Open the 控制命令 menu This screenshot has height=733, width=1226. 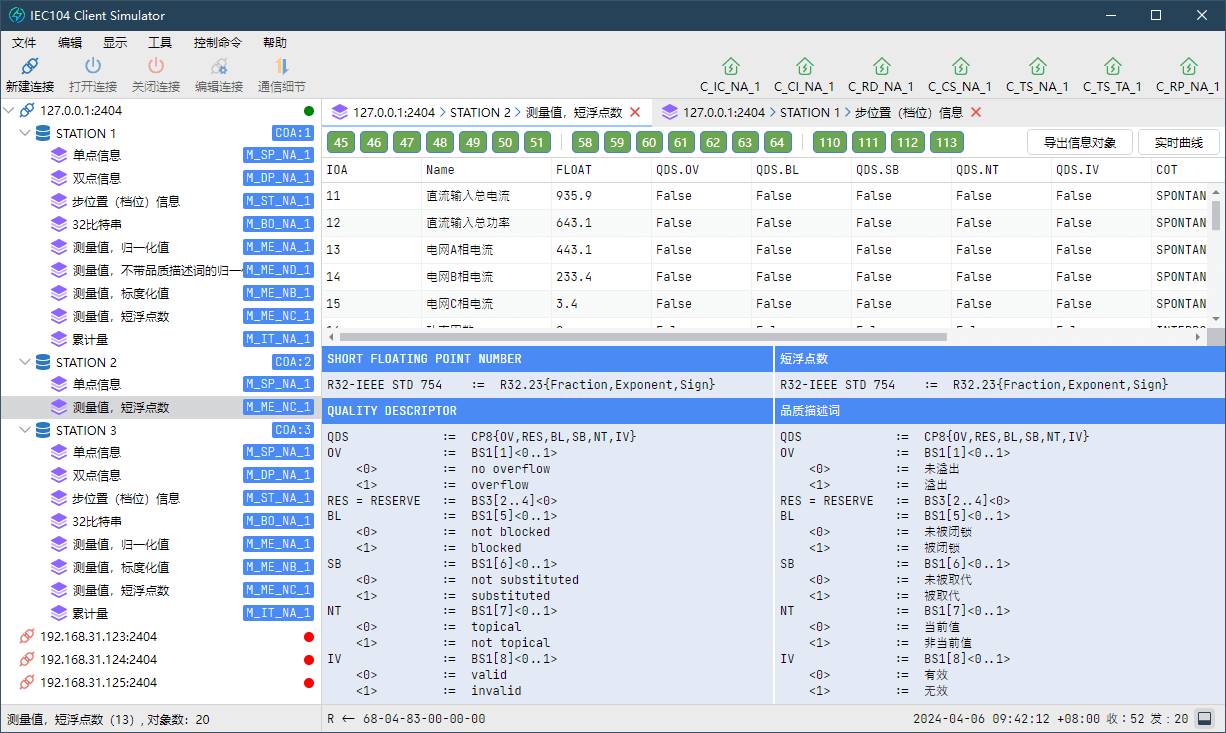pos(218,43)
